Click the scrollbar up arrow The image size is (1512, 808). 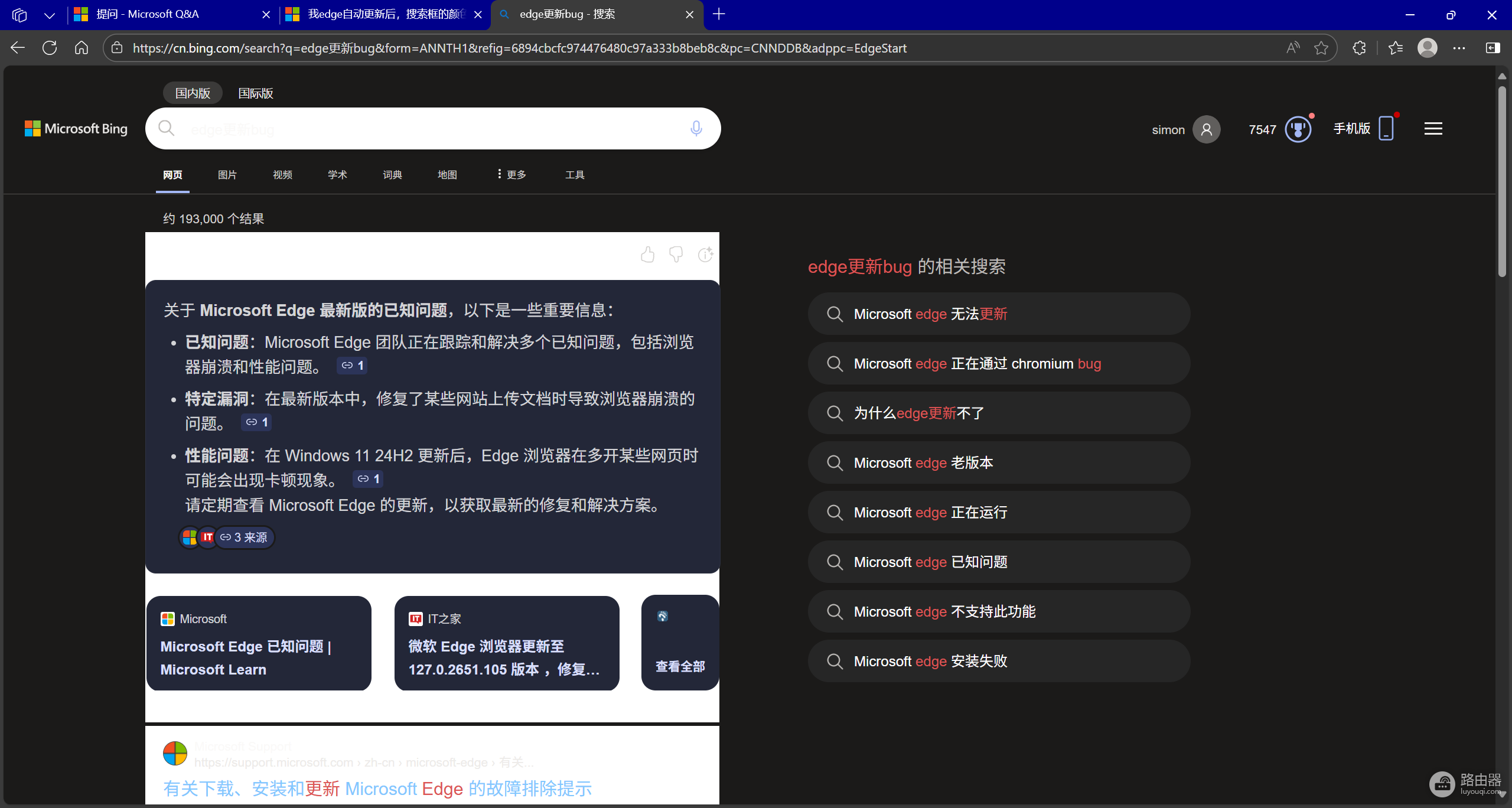tap(1502, 76)
